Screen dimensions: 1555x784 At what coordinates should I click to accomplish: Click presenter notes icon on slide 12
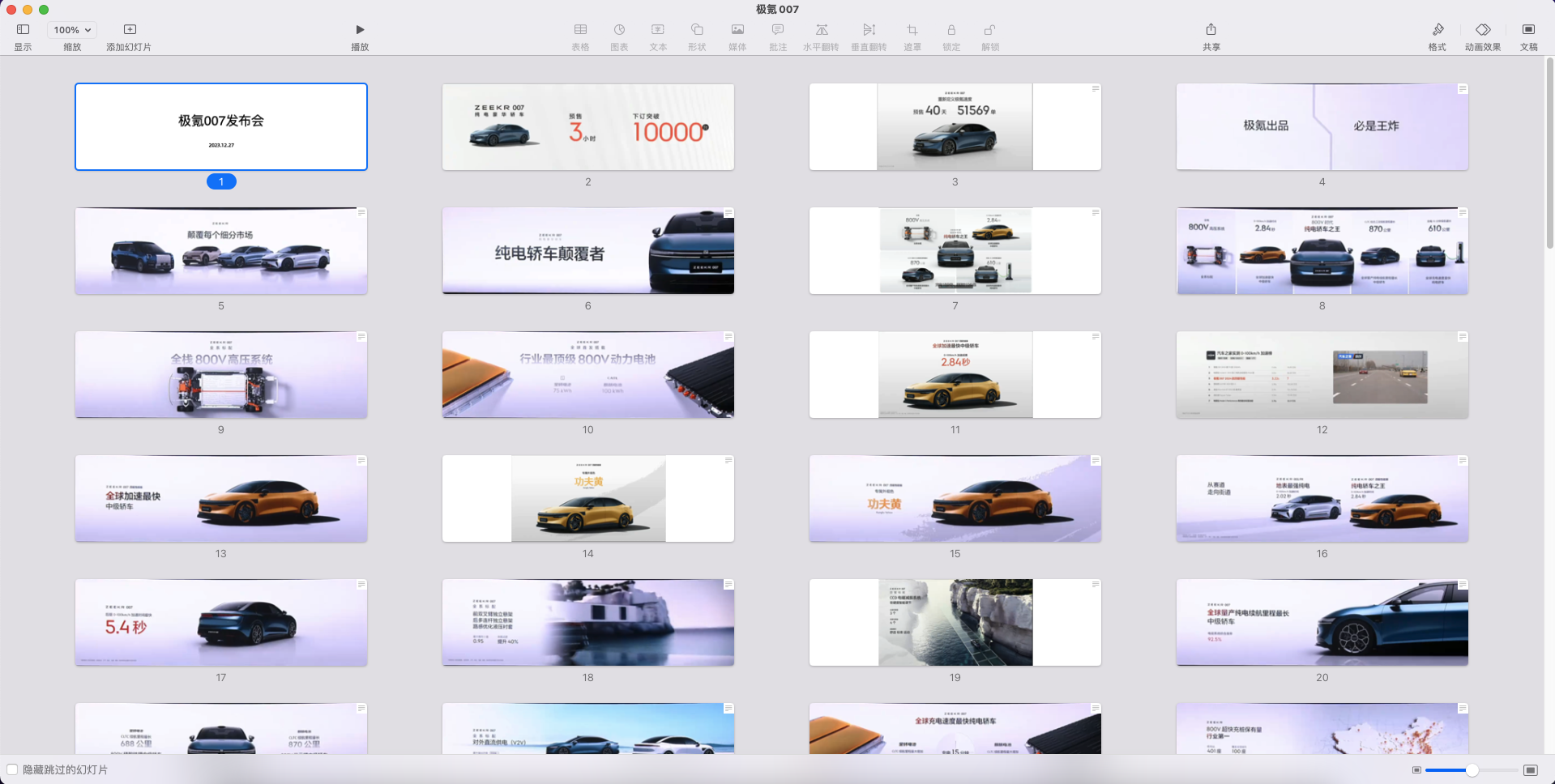[1463, 336]
